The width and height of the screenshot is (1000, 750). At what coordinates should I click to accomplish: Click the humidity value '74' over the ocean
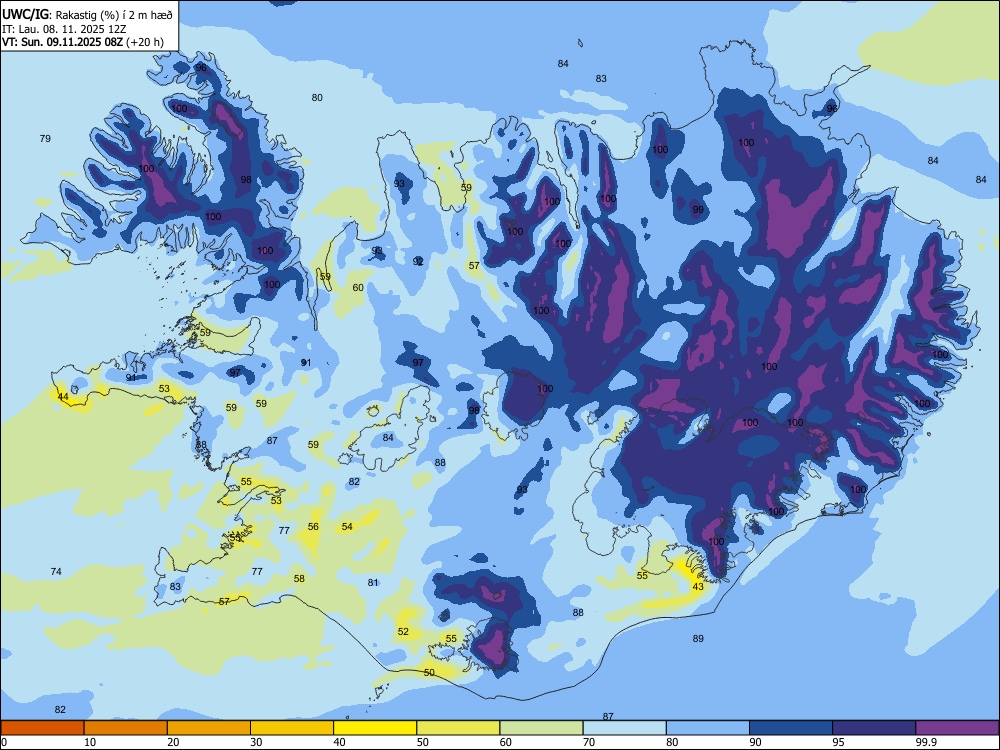click(56, 571)
